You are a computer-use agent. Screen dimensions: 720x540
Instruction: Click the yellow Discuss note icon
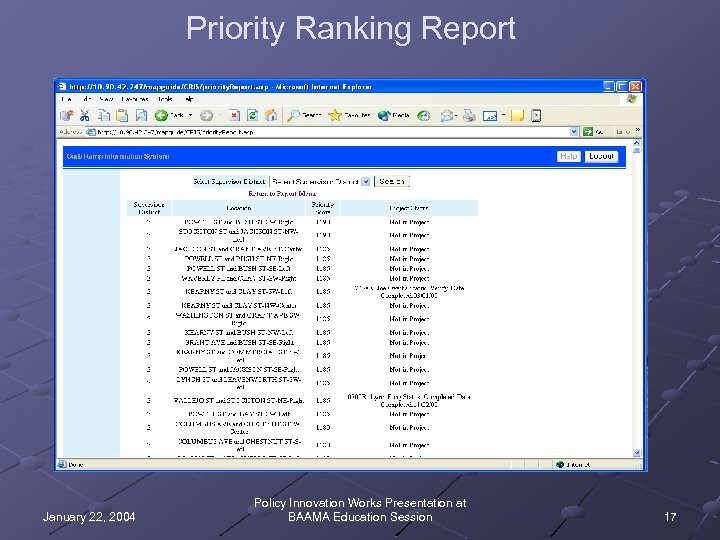pos(517,115)
